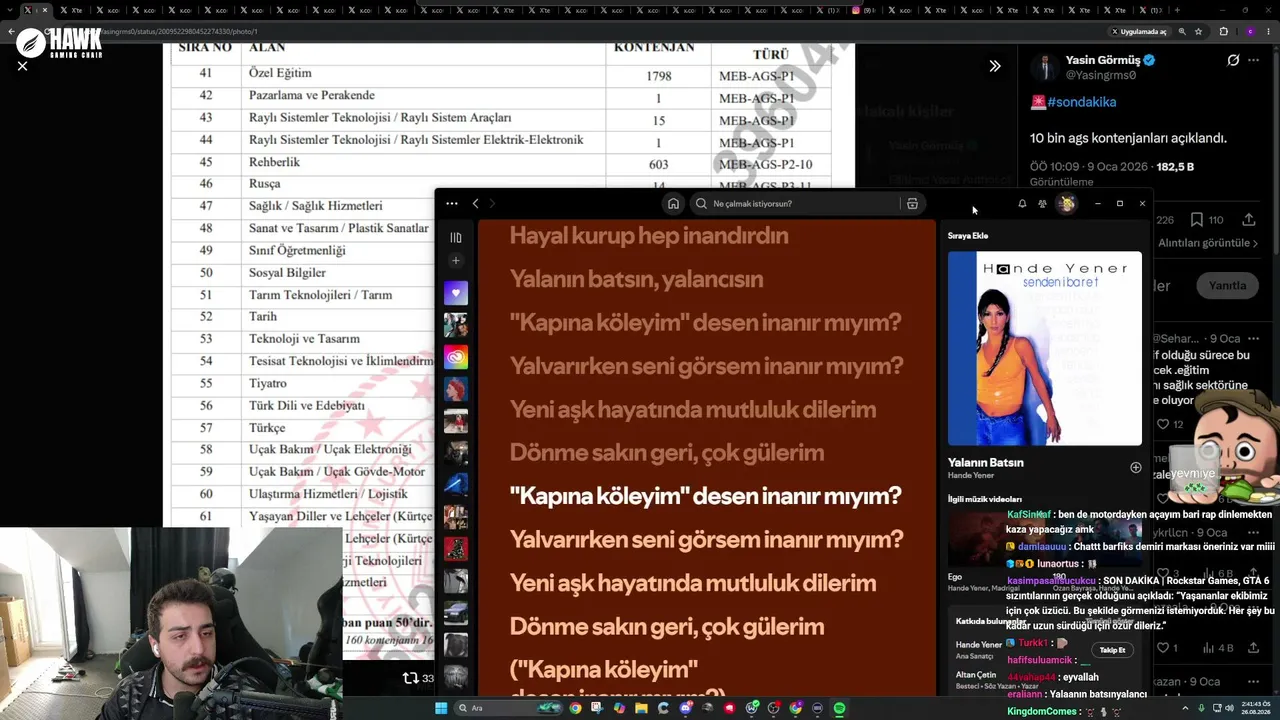Open taskbar clock showing 2:41:43

pos(1256,708)
